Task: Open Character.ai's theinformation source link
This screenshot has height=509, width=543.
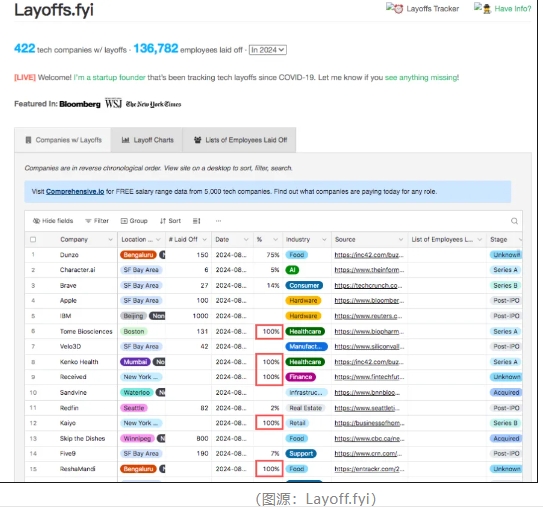Action: 369,270
